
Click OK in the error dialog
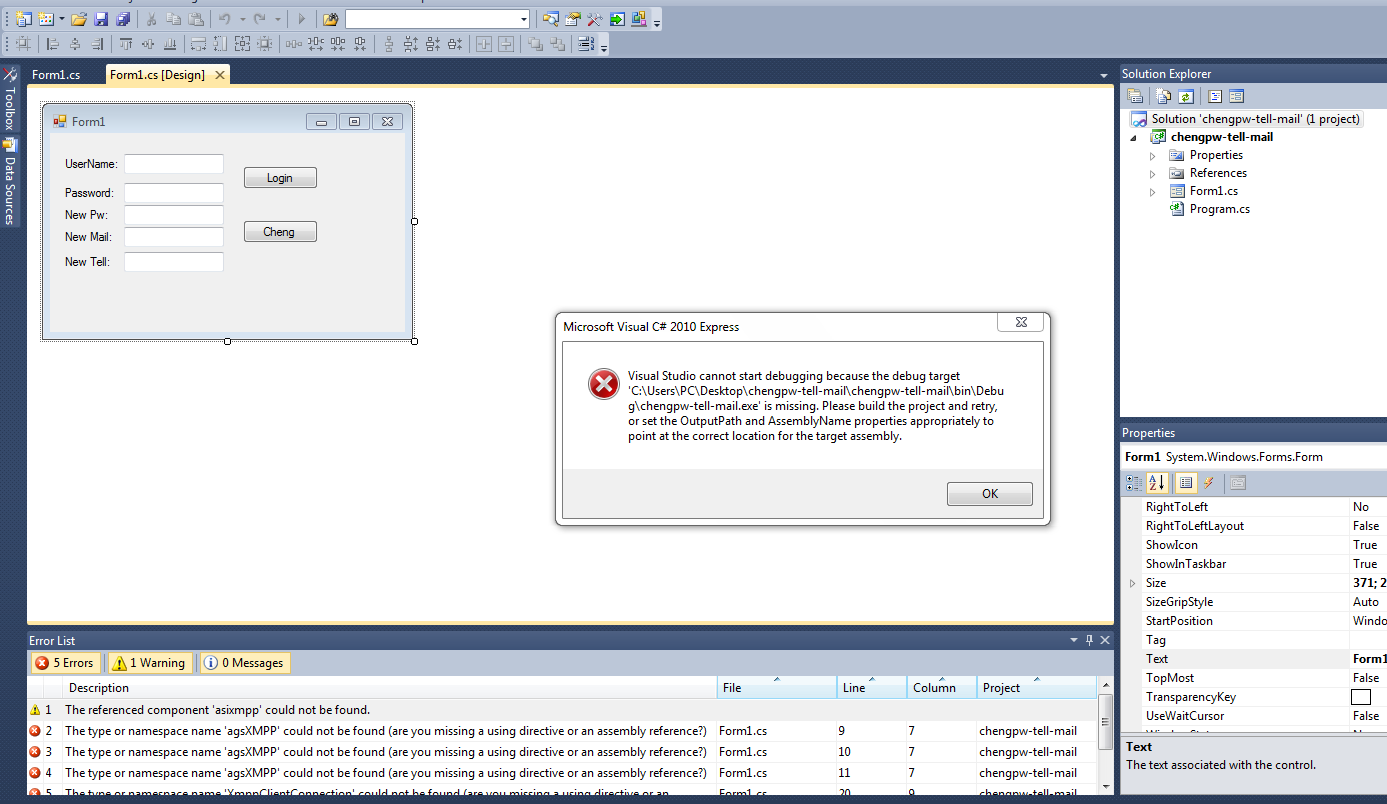[990, 494]
